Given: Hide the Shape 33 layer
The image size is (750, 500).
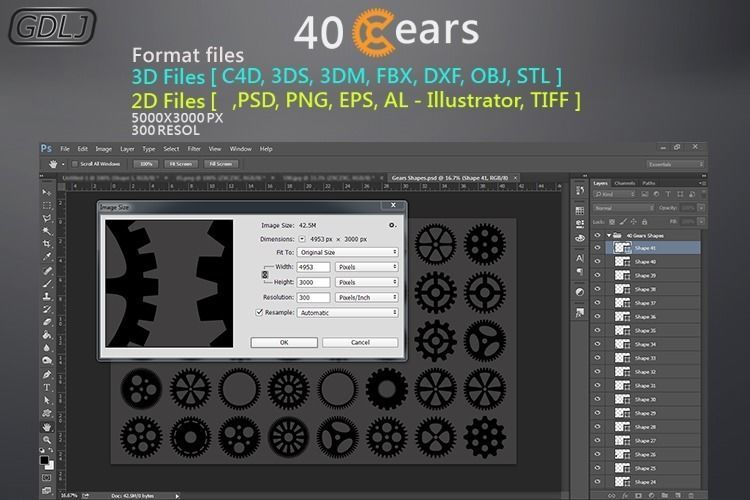Looking at the screenshot, I should coord(597,358).
